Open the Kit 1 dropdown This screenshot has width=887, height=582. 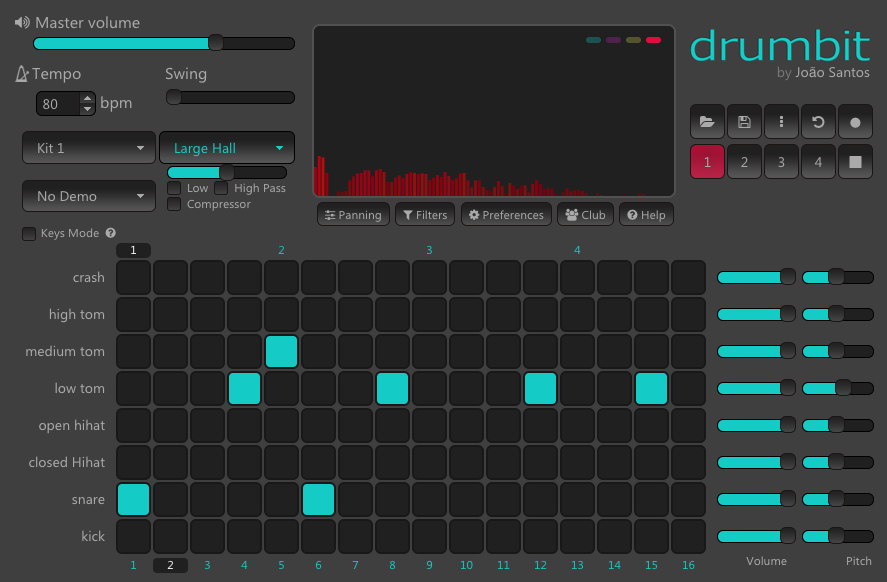[x=89, y=148]
